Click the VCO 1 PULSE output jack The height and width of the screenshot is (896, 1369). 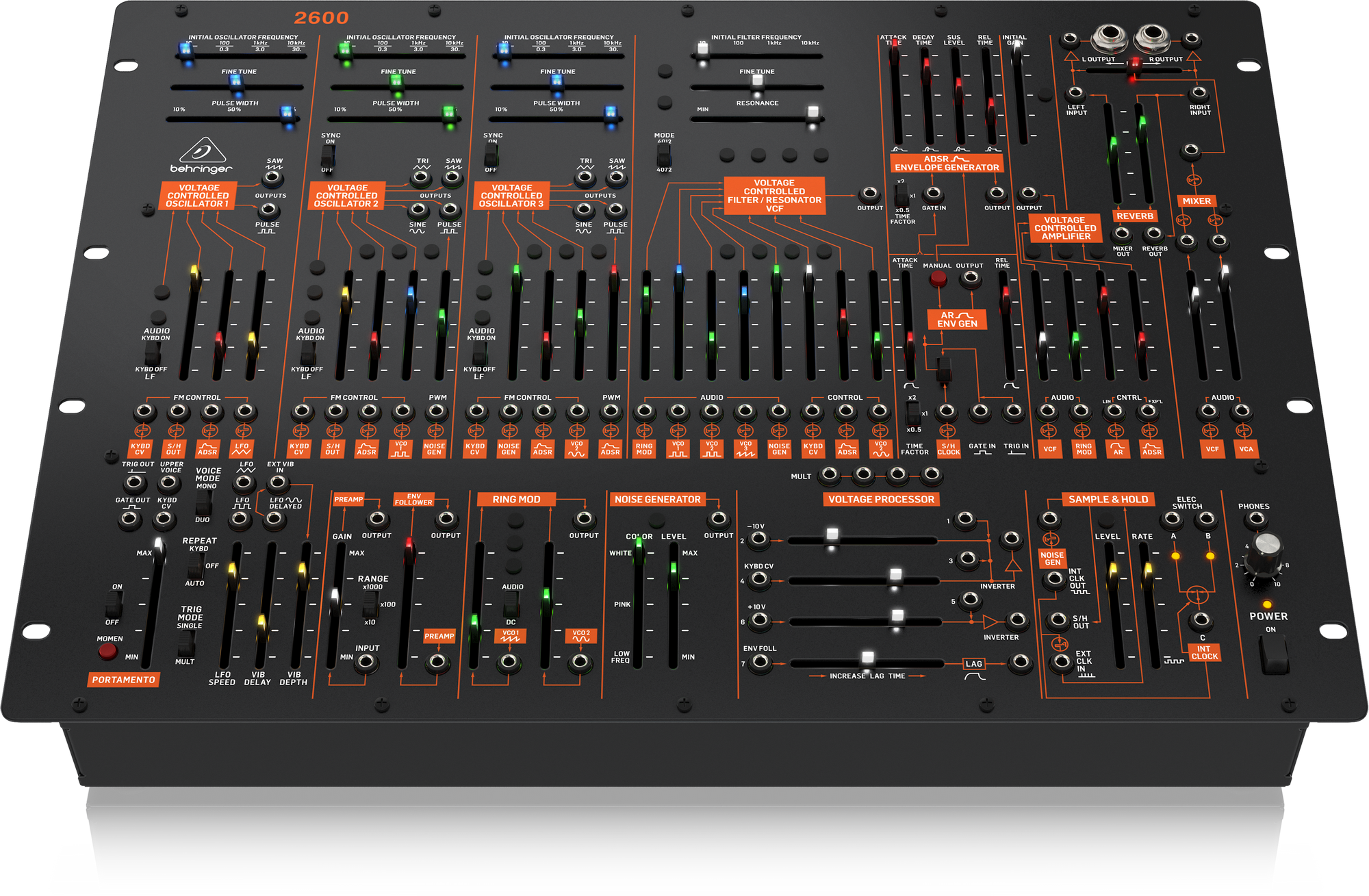268,210
